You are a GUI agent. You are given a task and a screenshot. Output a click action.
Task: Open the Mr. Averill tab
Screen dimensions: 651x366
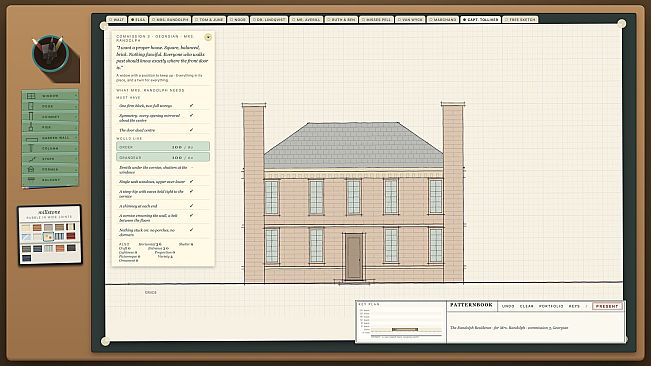pyautogui.click(x=306, y=20)
